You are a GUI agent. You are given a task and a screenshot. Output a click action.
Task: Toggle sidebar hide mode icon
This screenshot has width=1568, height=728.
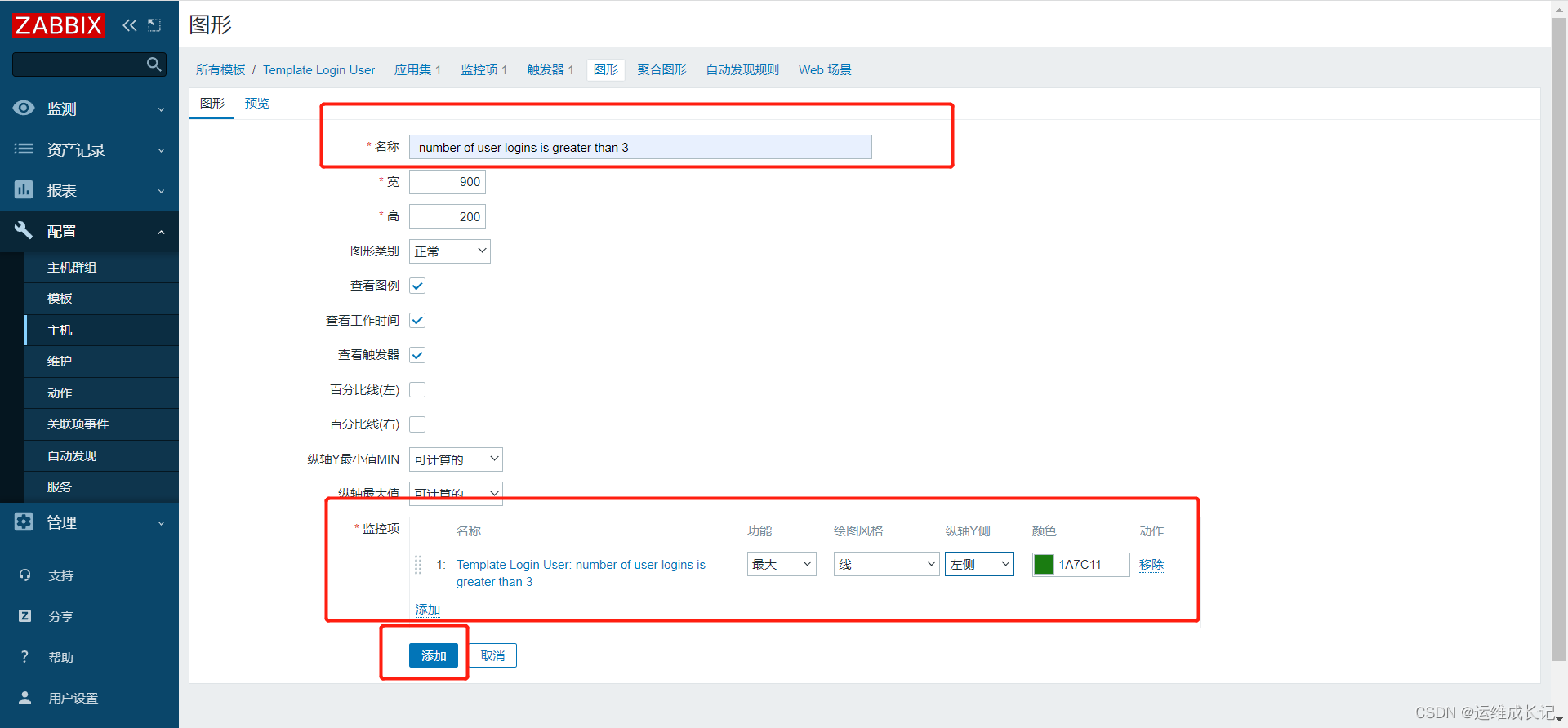tap(154, 25)
